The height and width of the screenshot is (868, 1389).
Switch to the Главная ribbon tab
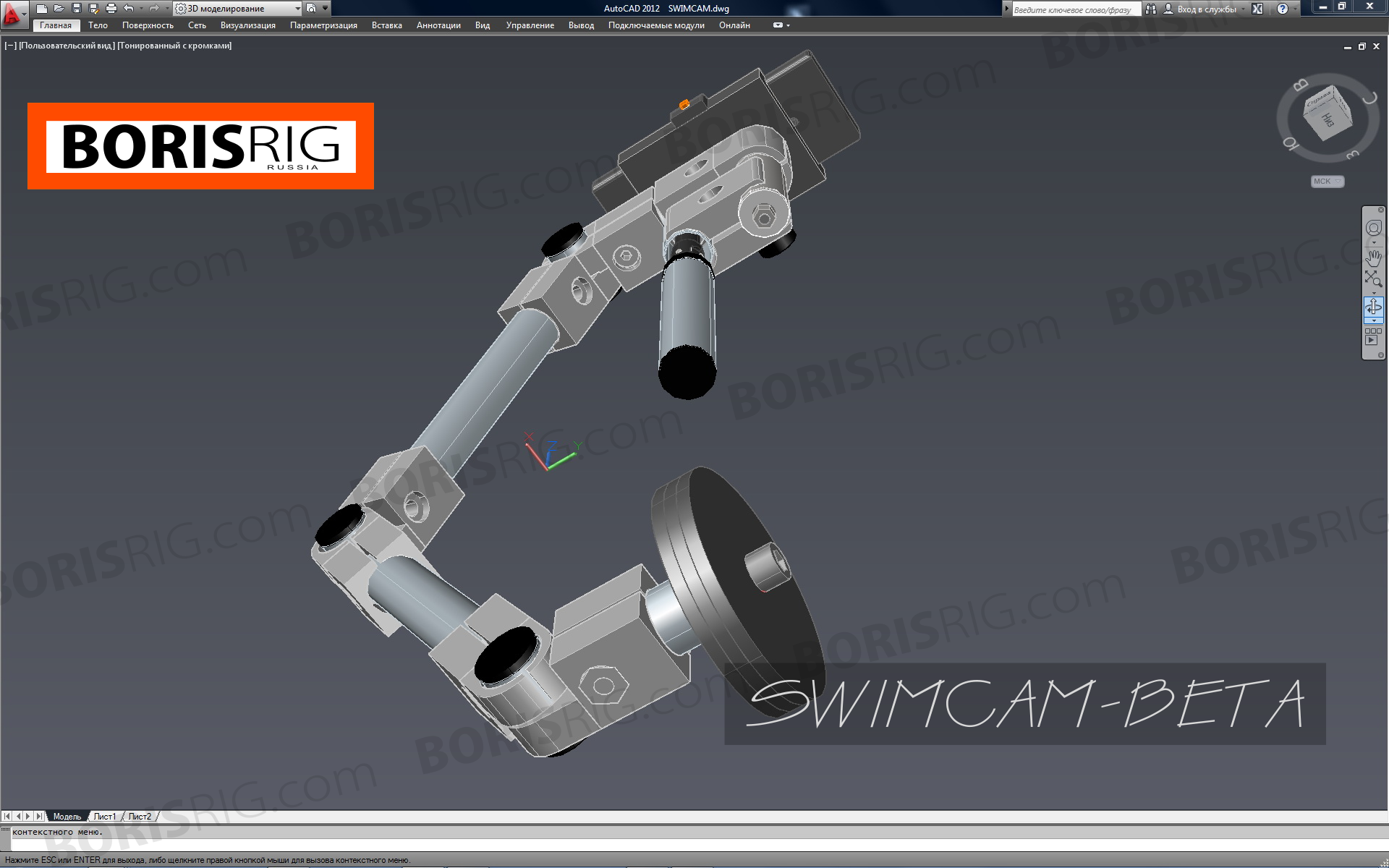[56, 25]
